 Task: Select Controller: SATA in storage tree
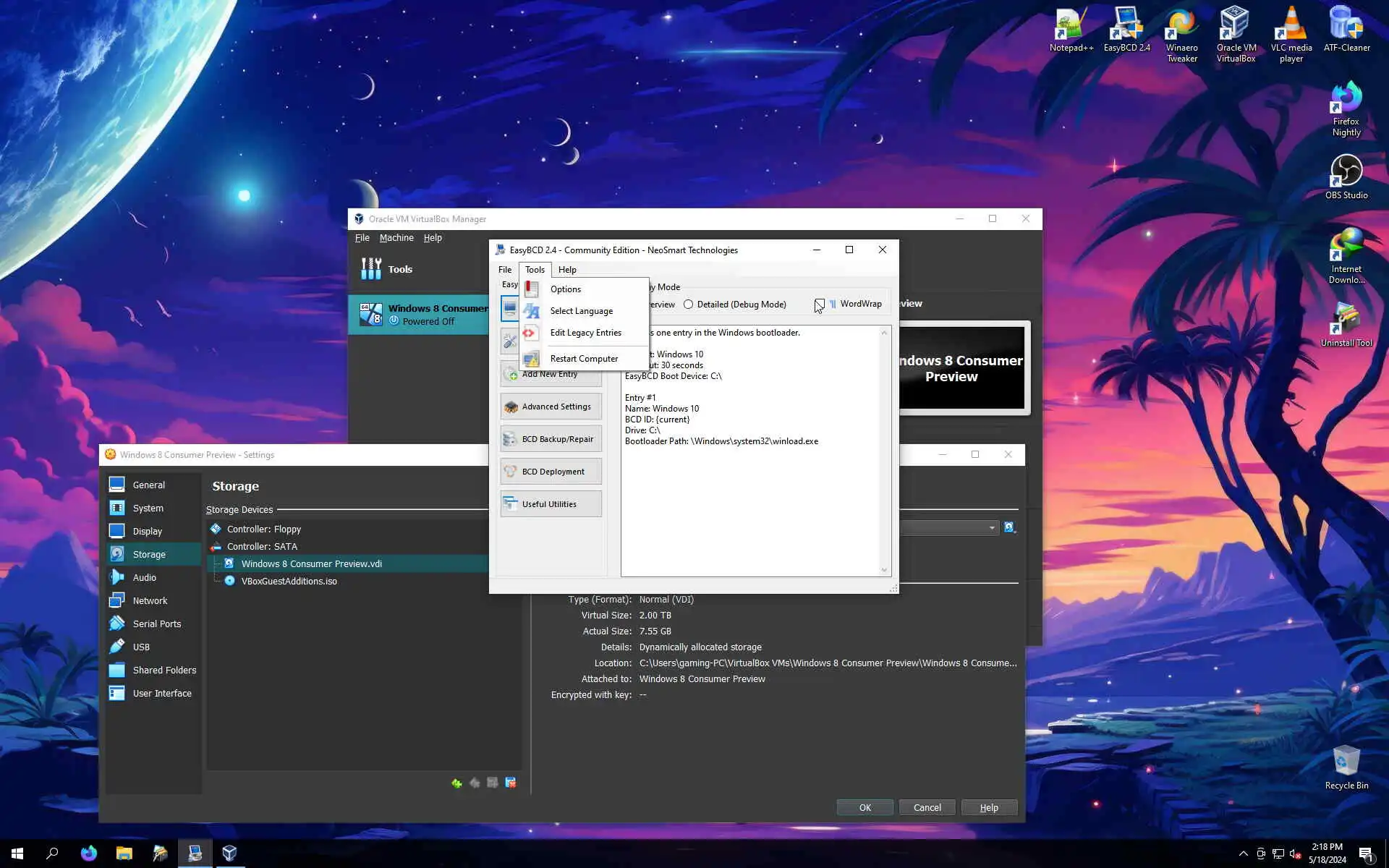tap(262, 547)
